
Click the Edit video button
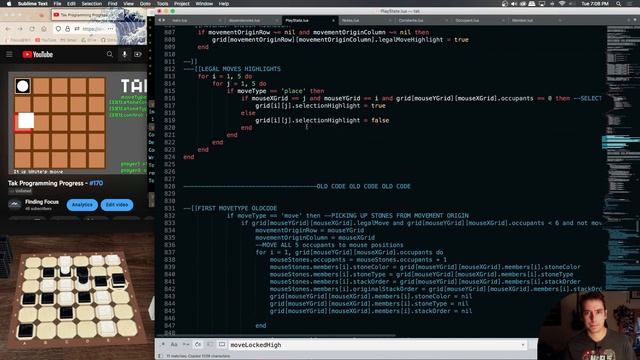pos(117,204)
